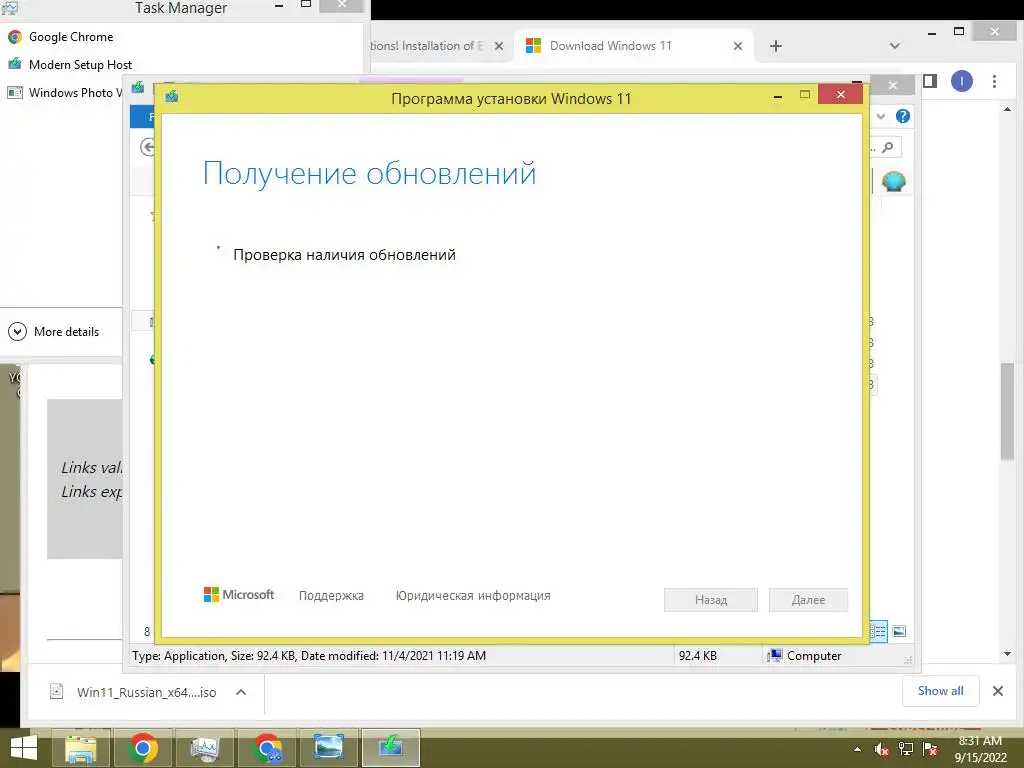Click the Modern Setup Host process icon
The image size is (1024, 768).
pyautogui.click(x=15, y=65)
